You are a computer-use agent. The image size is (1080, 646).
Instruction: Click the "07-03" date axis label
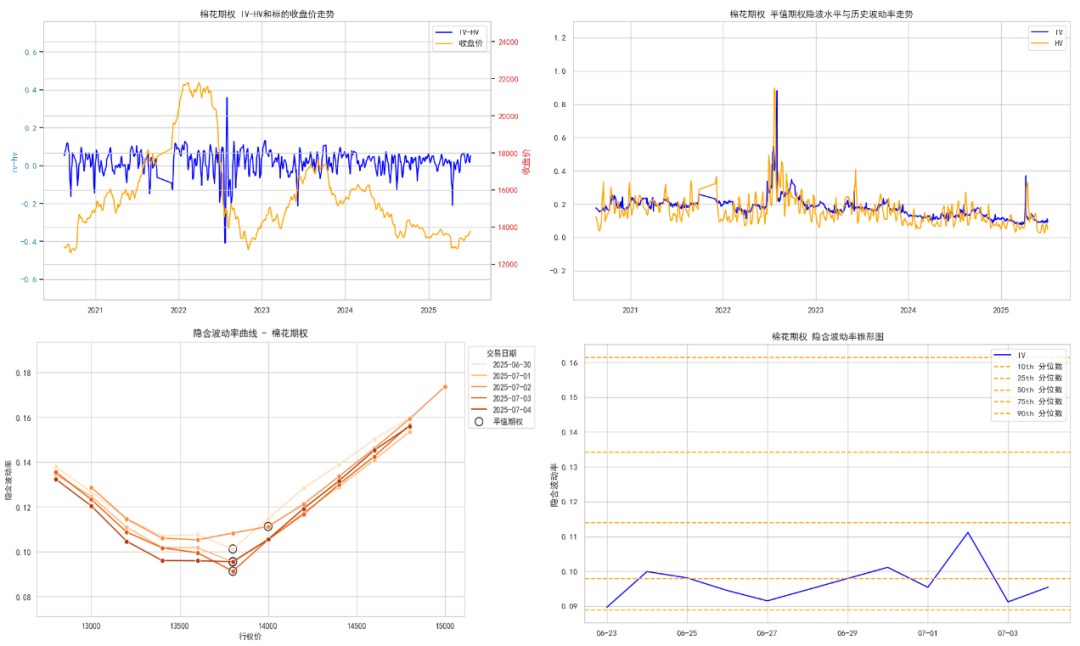tap(1008, 633)
